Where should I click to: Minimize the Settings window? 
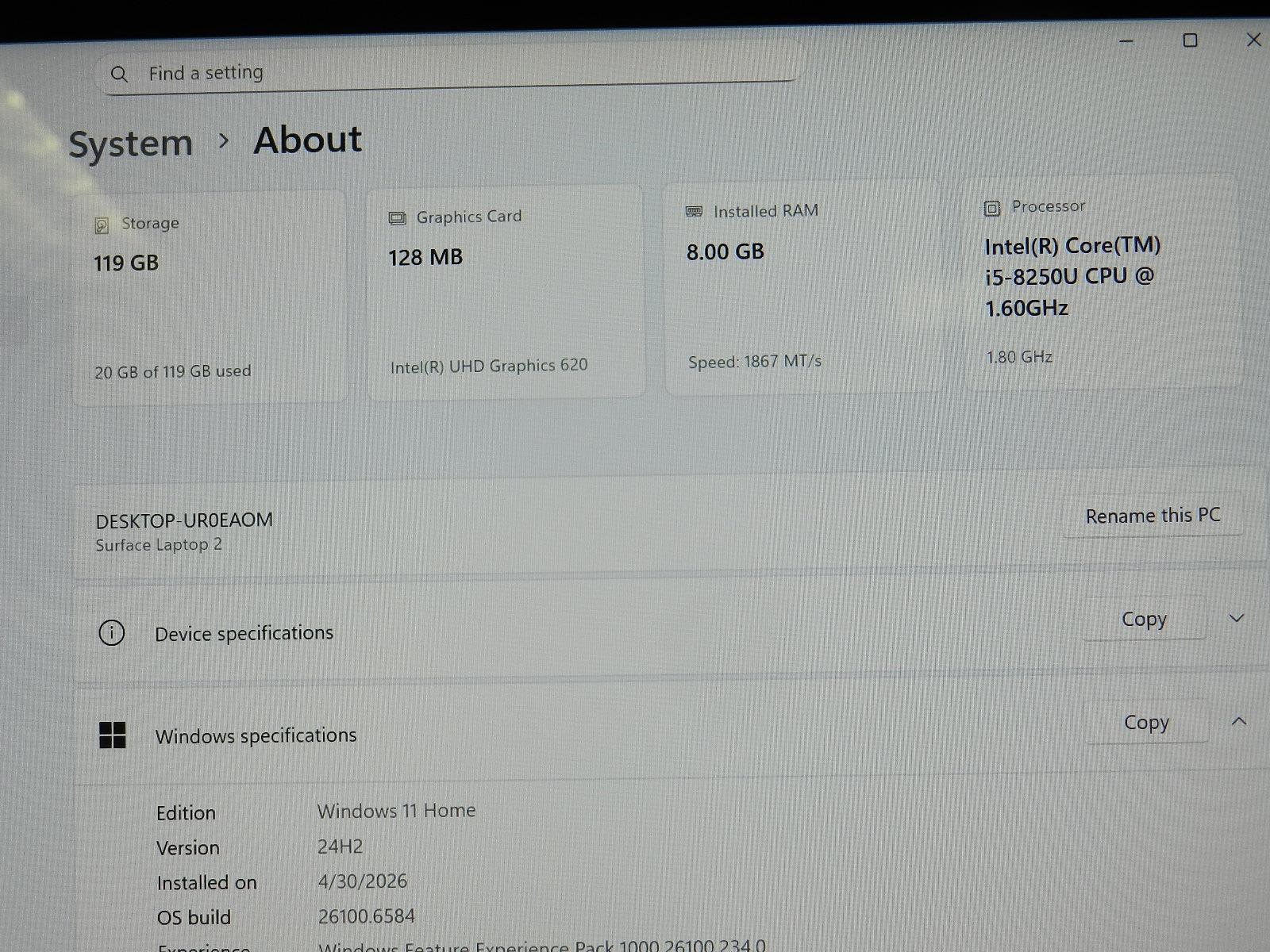click(x=1126, y=40)
